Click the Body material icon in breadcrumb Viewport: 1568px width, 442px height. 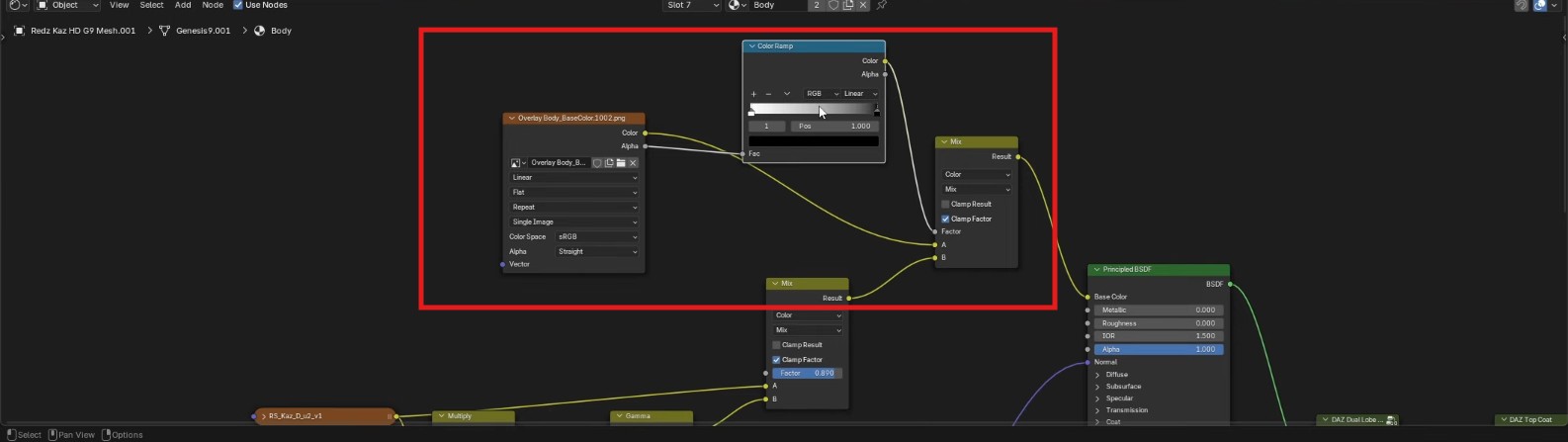coord(259,31)
